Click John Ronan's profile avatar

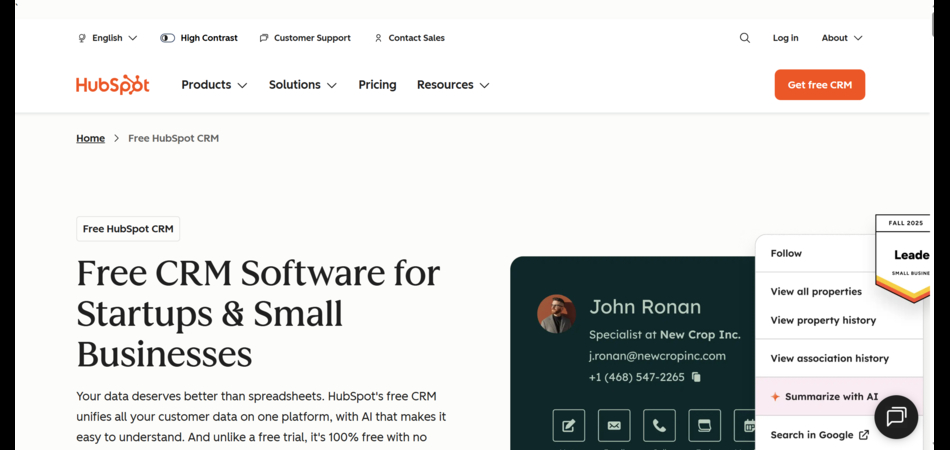[556, 314]
